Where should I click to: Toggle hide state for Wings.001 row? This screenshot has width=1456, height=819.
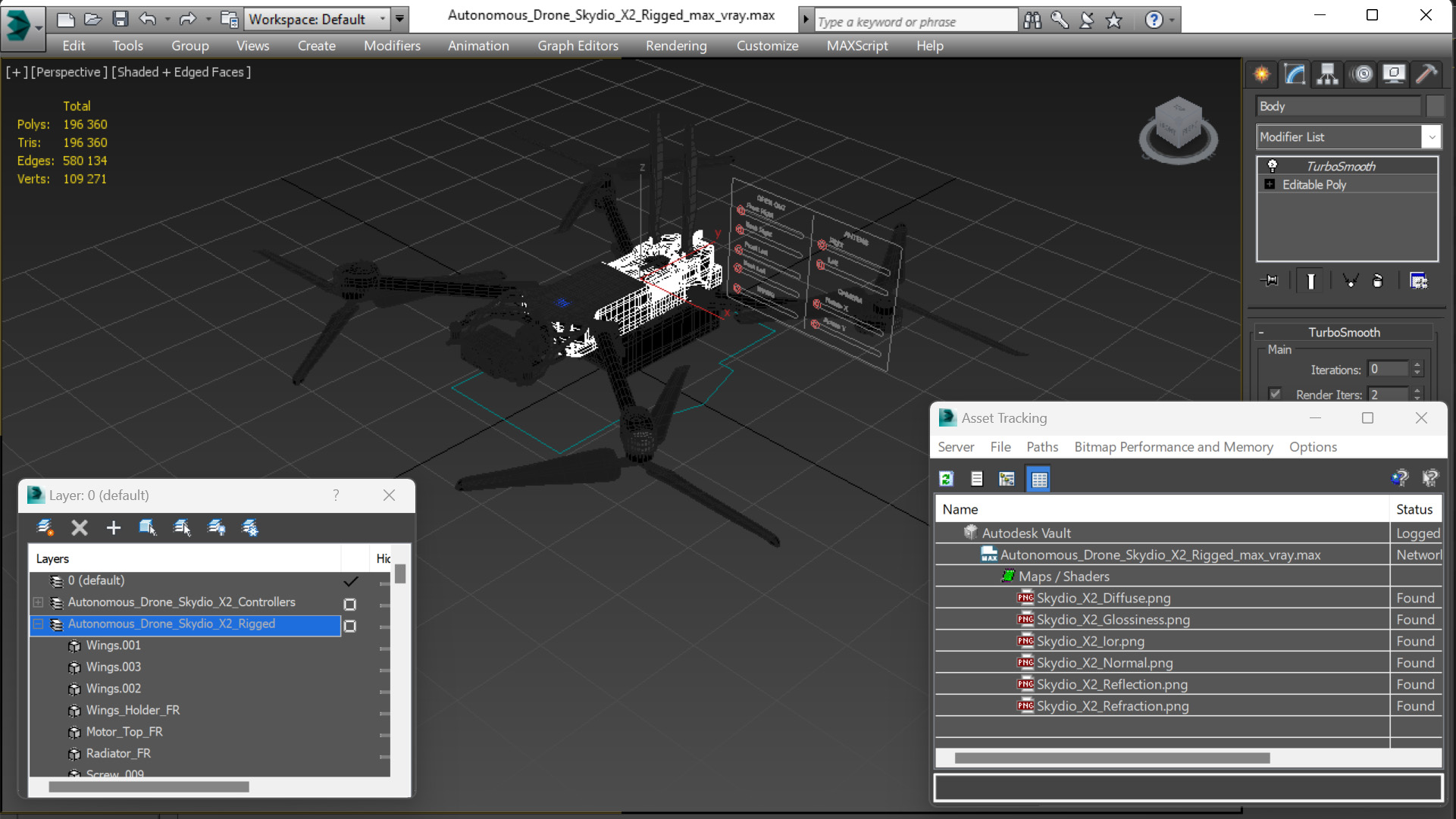[x=384, y=648]
